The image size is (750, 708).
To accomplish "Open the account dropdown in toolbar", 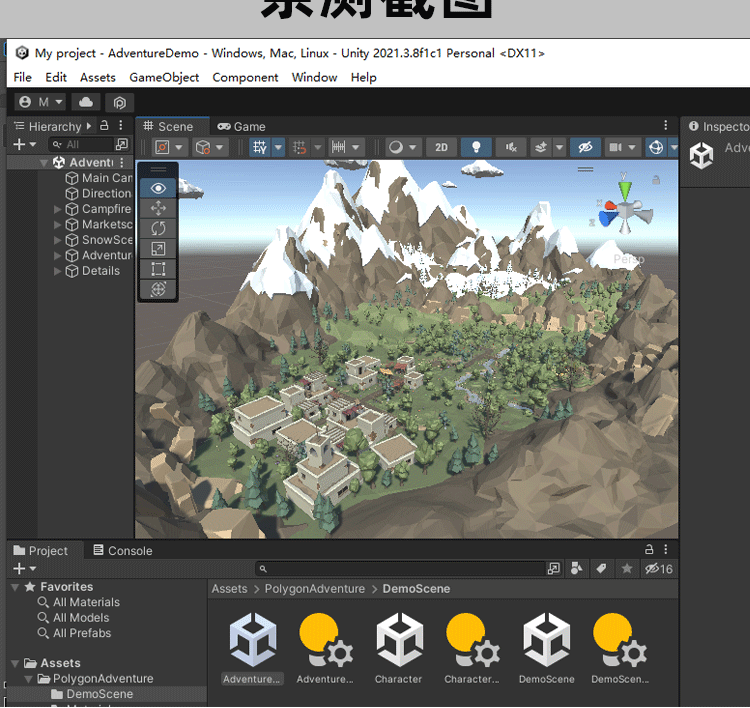I will 41,102.
